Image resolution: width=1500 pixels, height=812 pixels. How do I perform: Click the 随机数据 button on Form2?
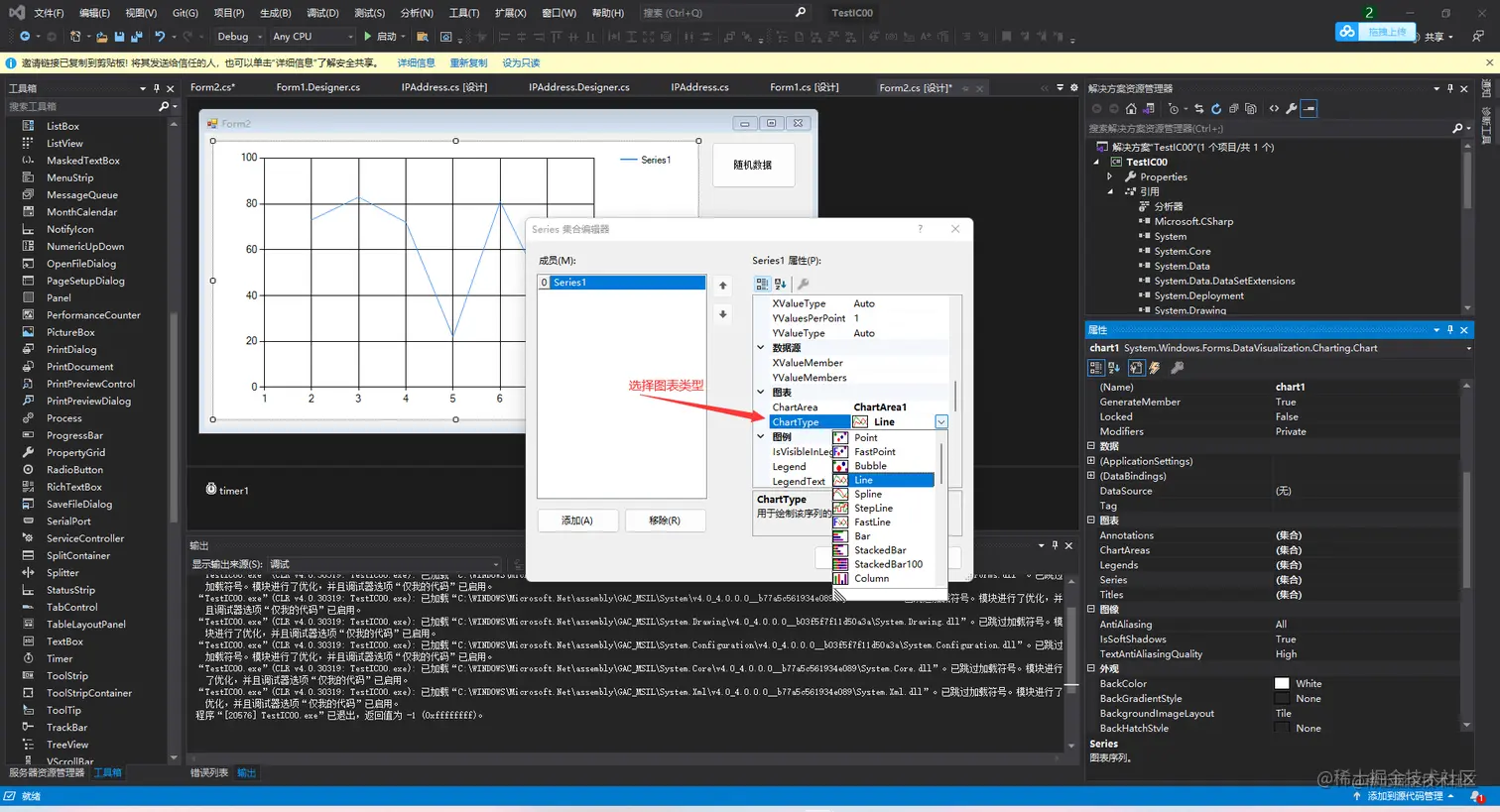[x=753, y=166]
